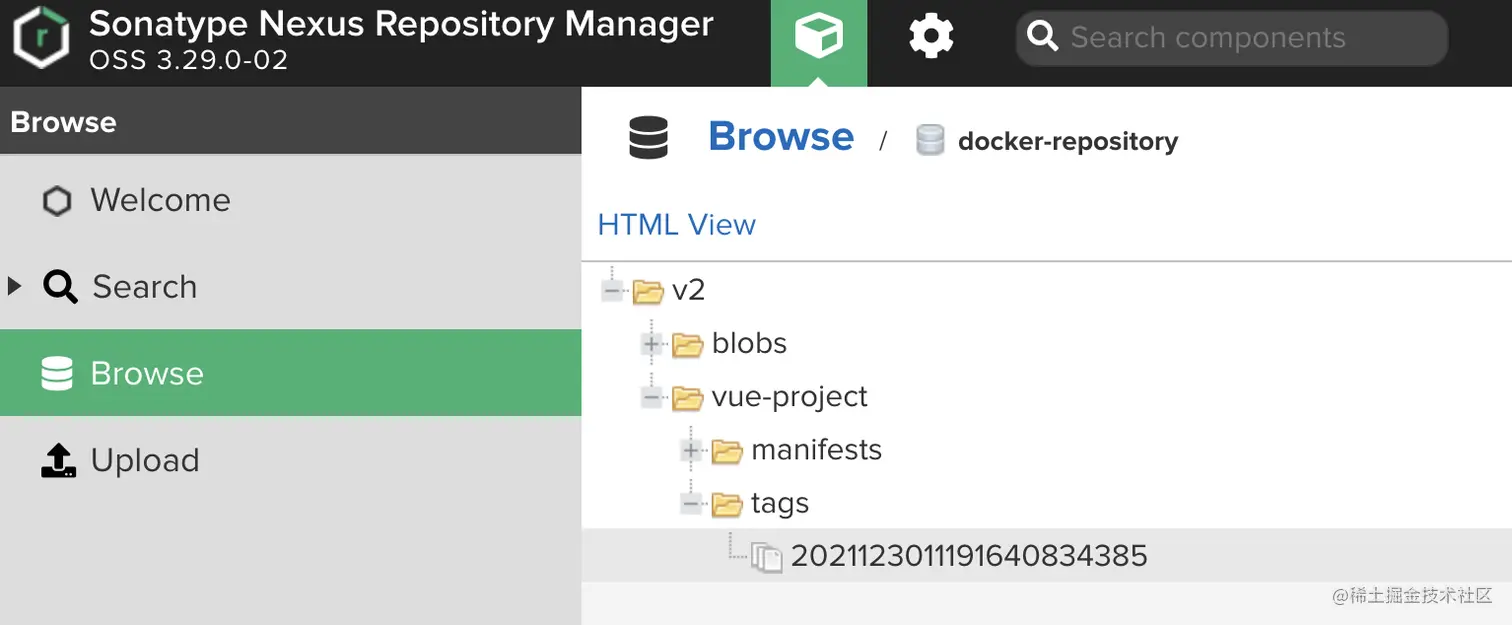
Task: Select Welcome in the sidebar
Action: (x=290, y=200)
